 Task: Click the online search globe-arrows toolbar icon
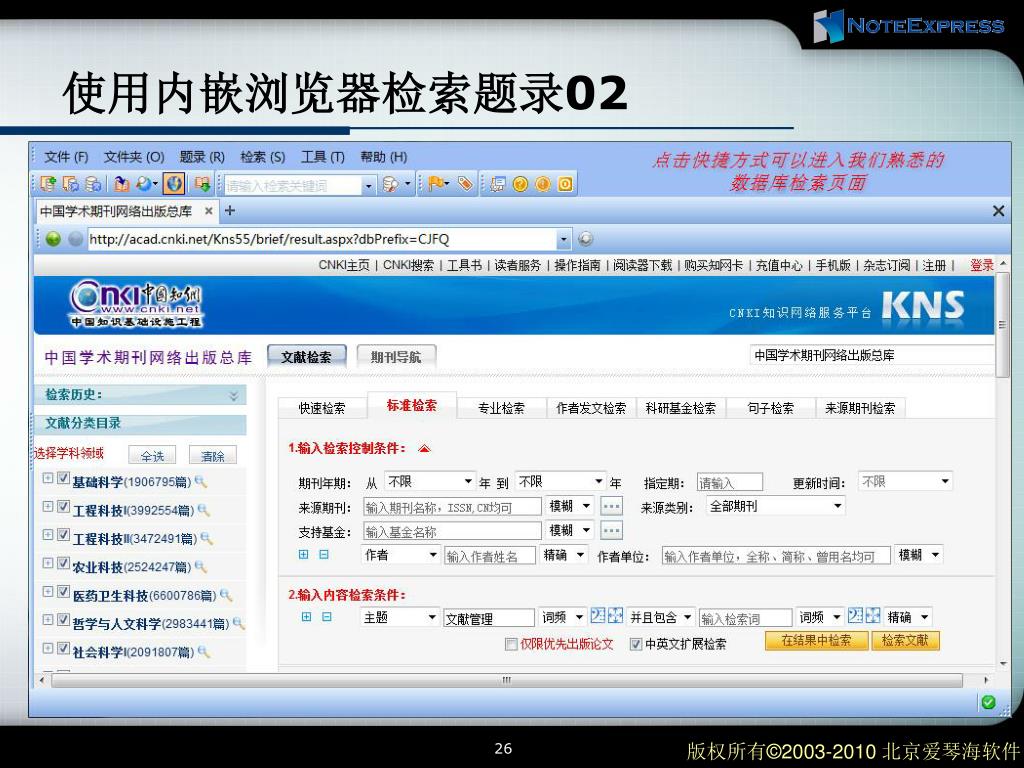(x=144, y=184)
